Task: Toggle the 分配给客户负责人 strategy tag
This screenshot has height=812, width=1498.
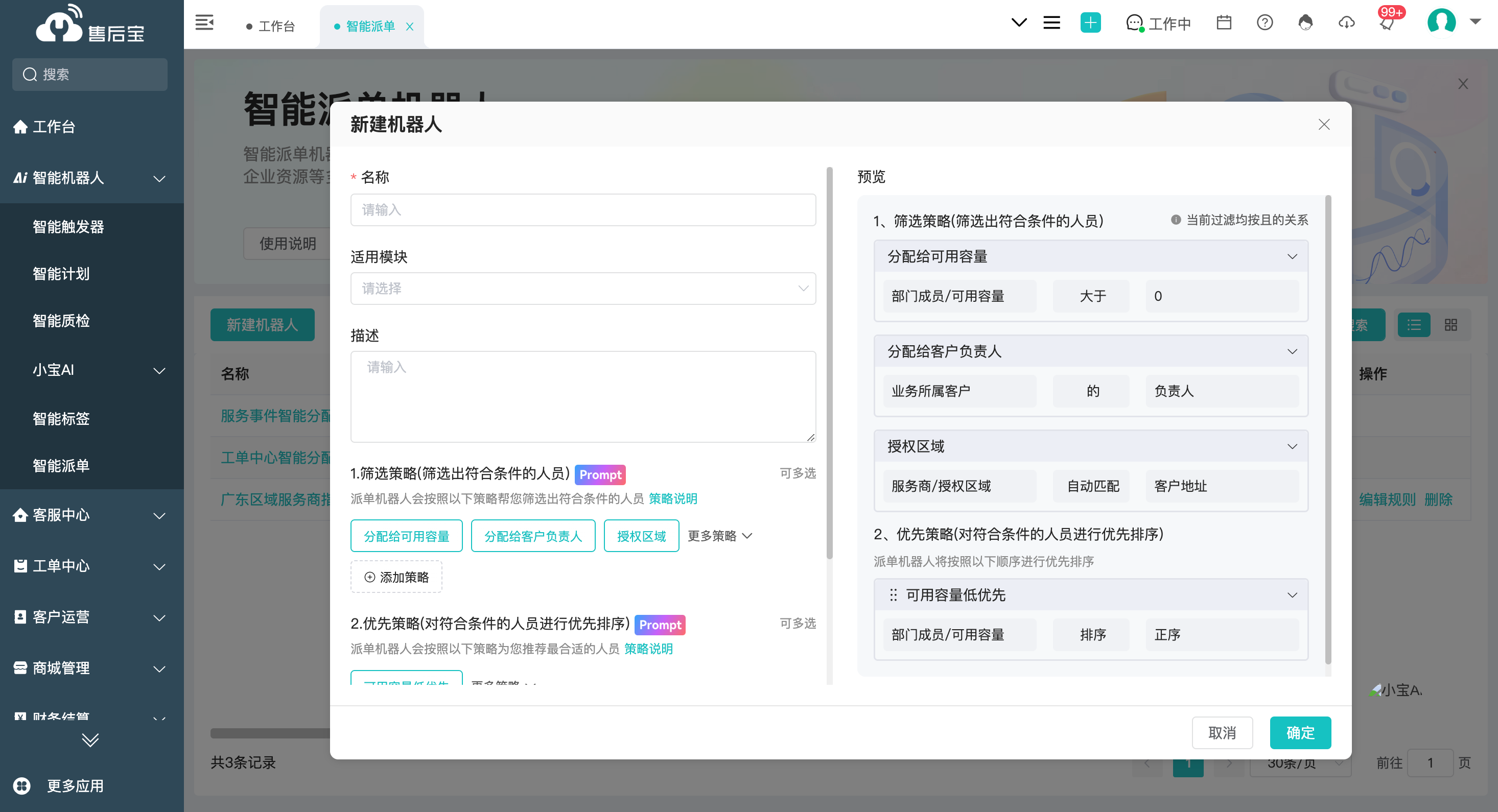Action: coord(533,536)
